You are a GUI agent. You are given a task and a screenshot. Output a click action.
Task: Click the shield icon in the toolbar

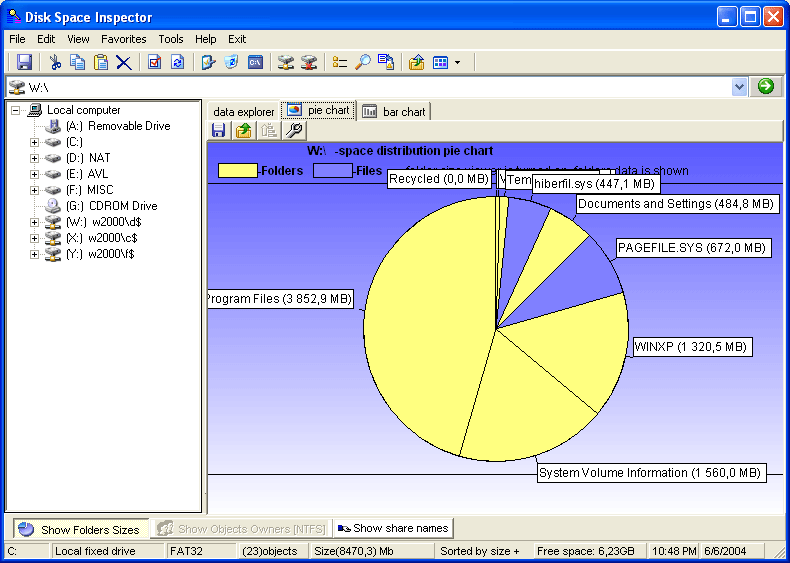231,62
